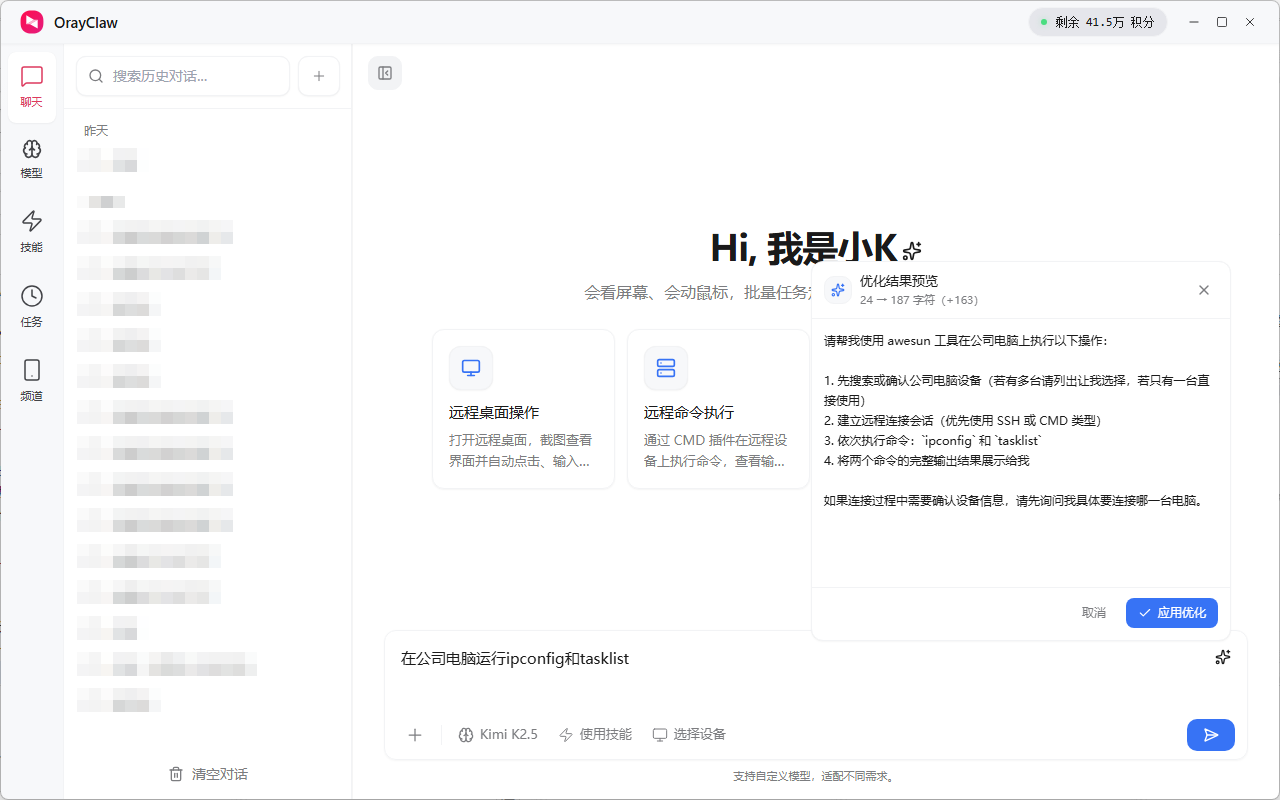Click the 24 → 187 字符 (+163) count text
The image size is (1280, 800).
[x=919, y=300]
